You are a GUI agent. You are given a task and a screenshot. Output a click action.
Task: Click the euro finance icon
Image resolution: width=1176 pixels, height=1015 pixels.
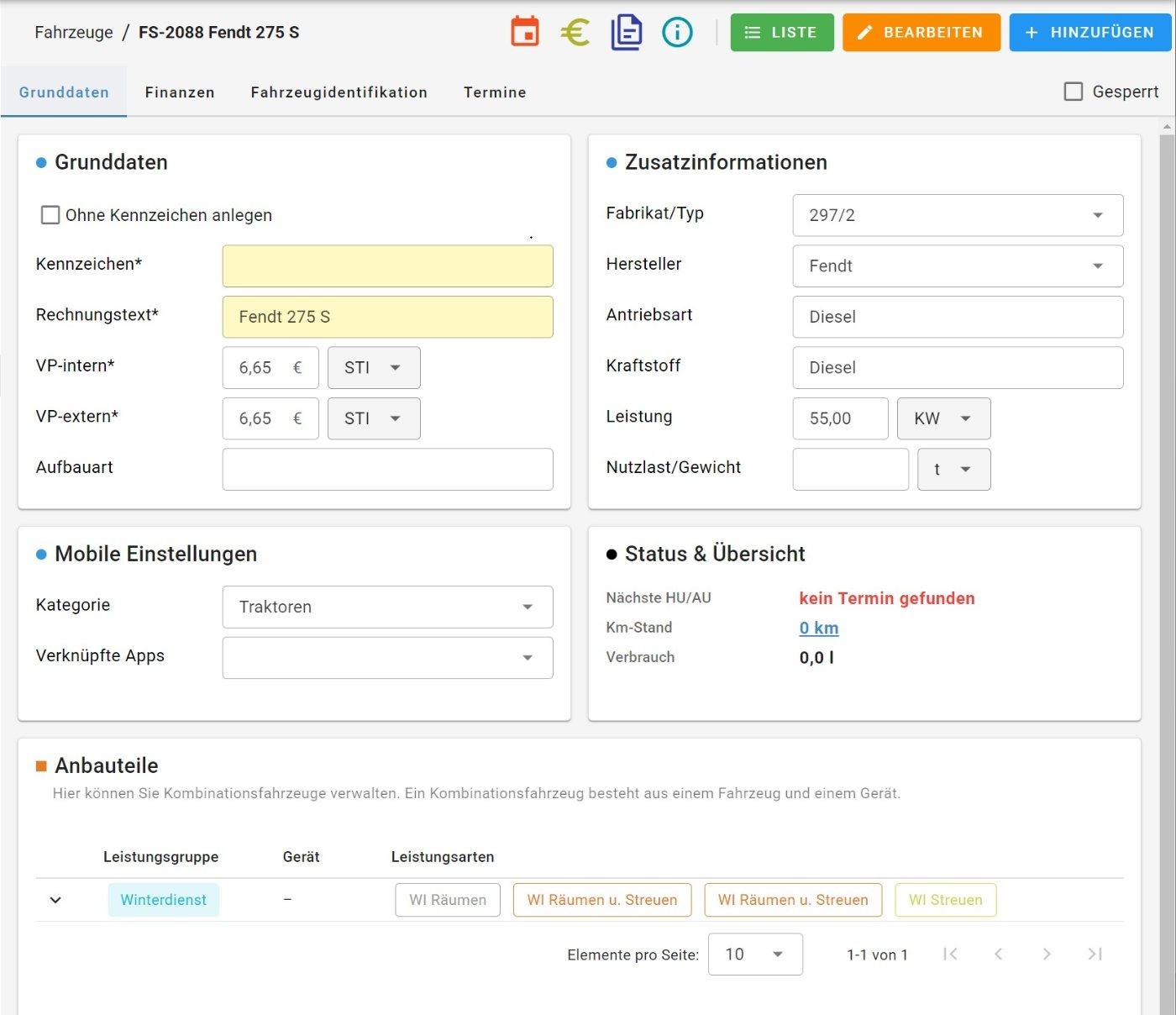click(575, 32)
